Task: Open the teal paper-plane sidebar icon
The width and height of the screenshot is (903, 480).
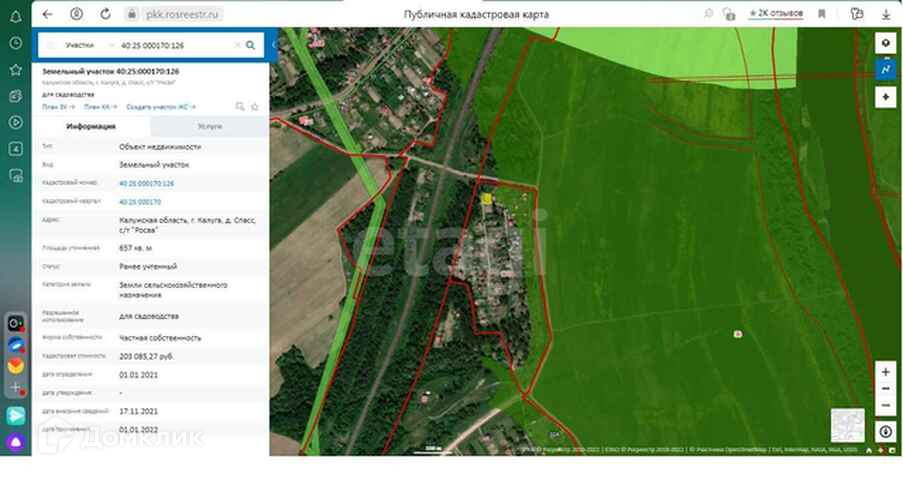Action: point(16,415)
